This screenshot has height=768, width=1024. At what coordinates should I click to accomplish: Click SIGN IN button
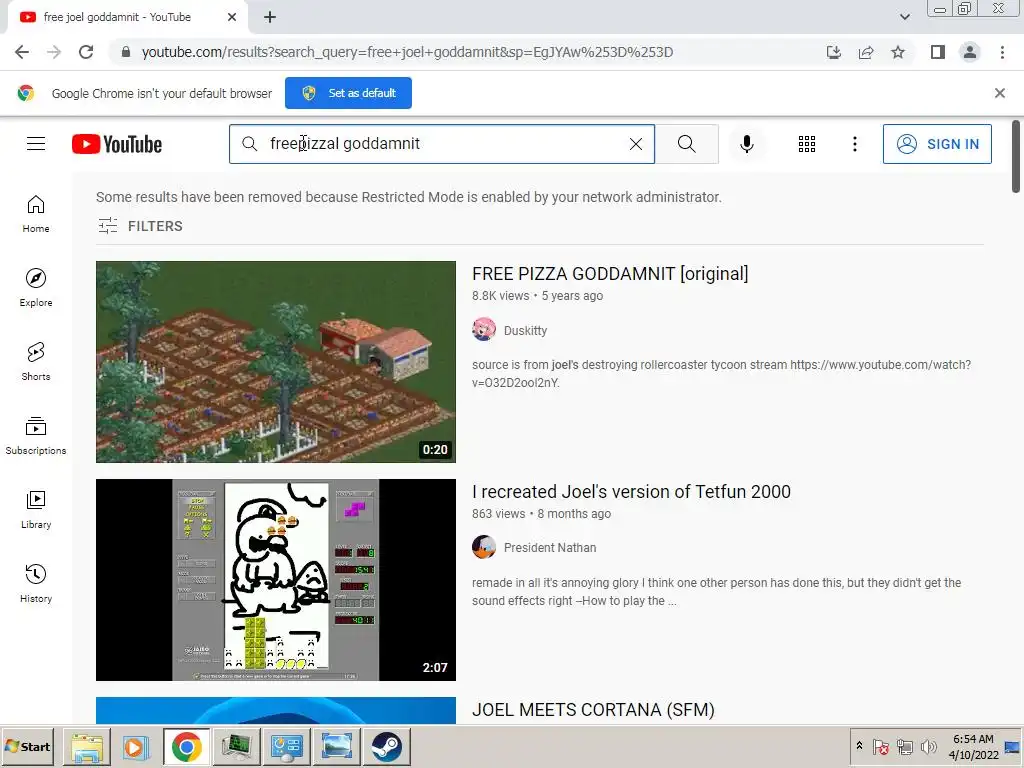click(x=937, y=144)
